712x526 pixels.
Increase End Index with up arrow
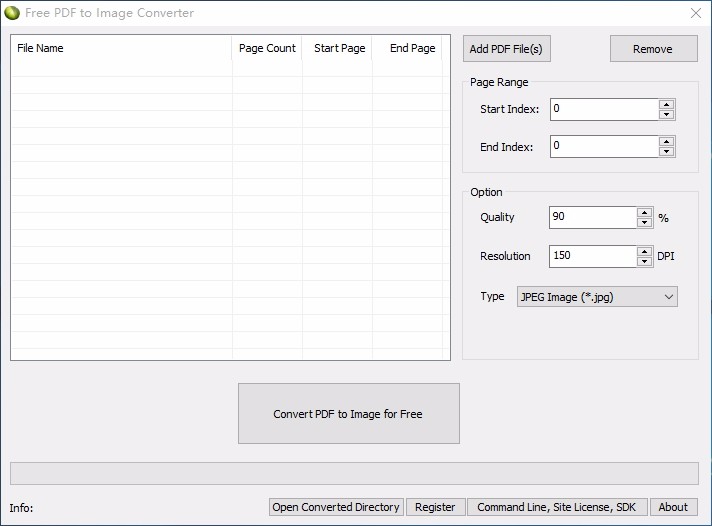click(x=666, y=142)
